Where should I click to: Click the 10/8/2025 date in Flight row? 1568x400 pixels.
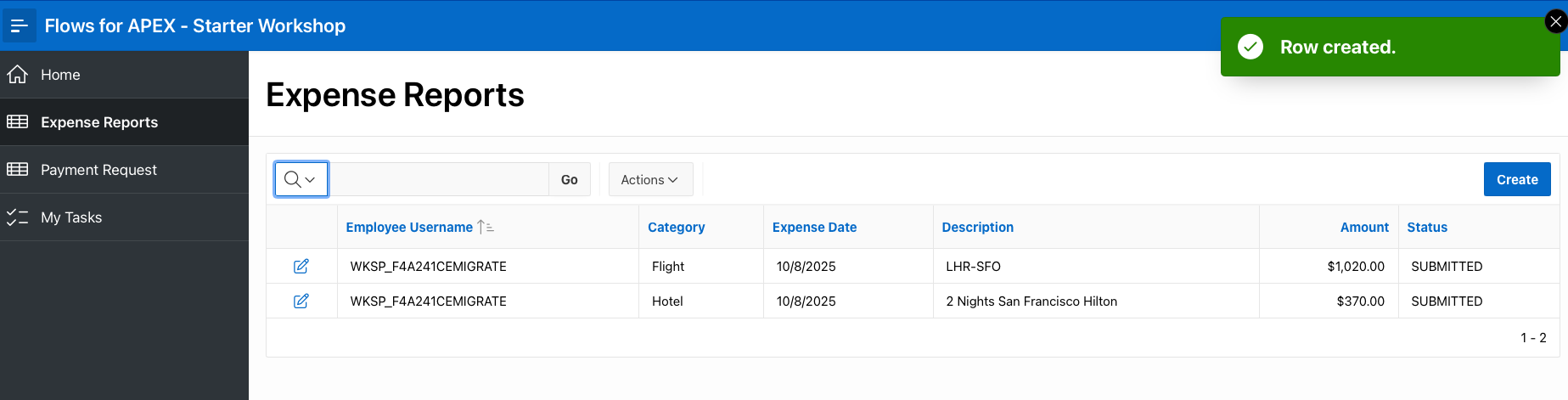(806, 266)
